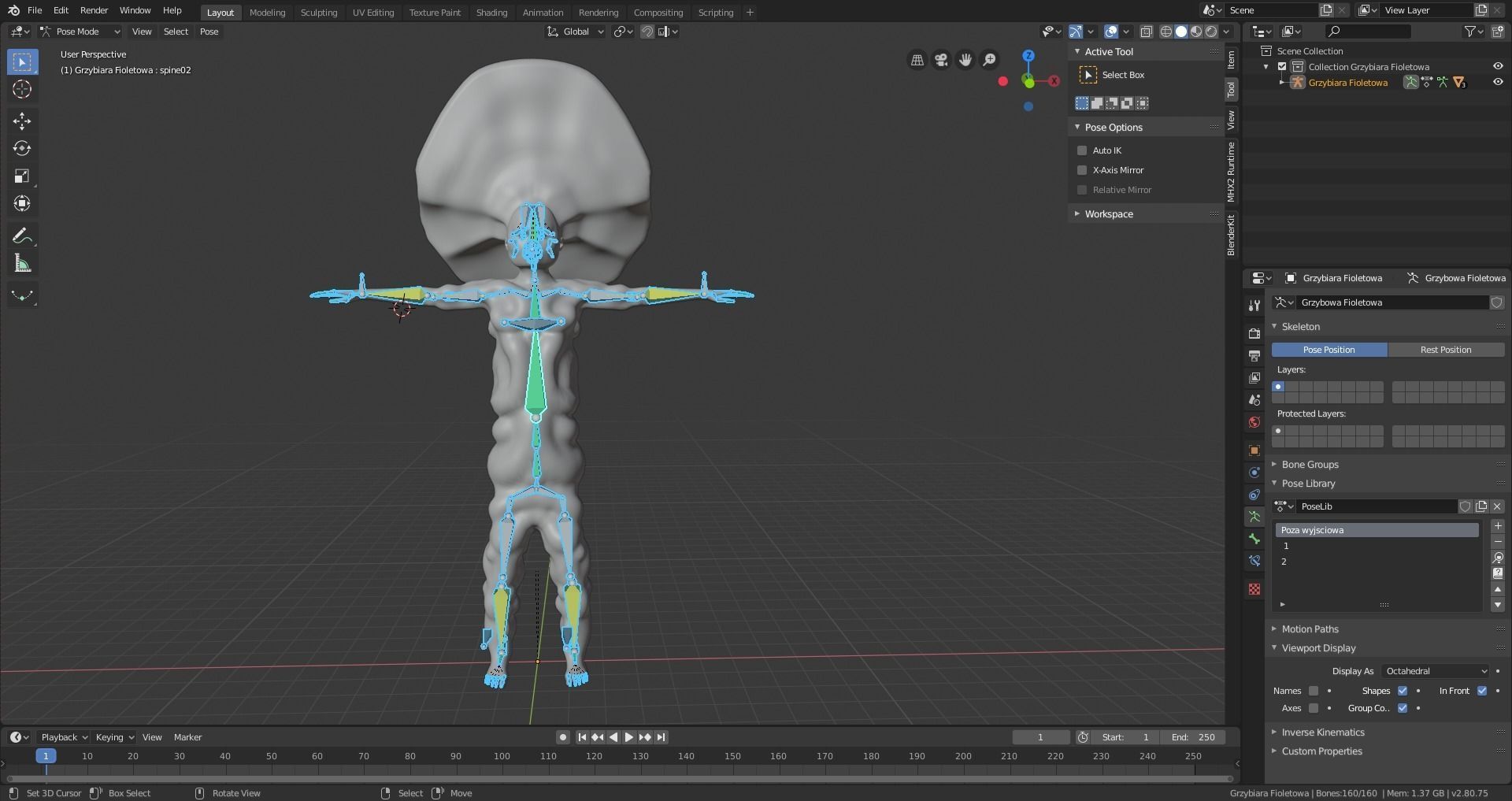Open the Display As Octahedral dropdown
This screenshot has width=1512, height=801.
pos(1436,671)
